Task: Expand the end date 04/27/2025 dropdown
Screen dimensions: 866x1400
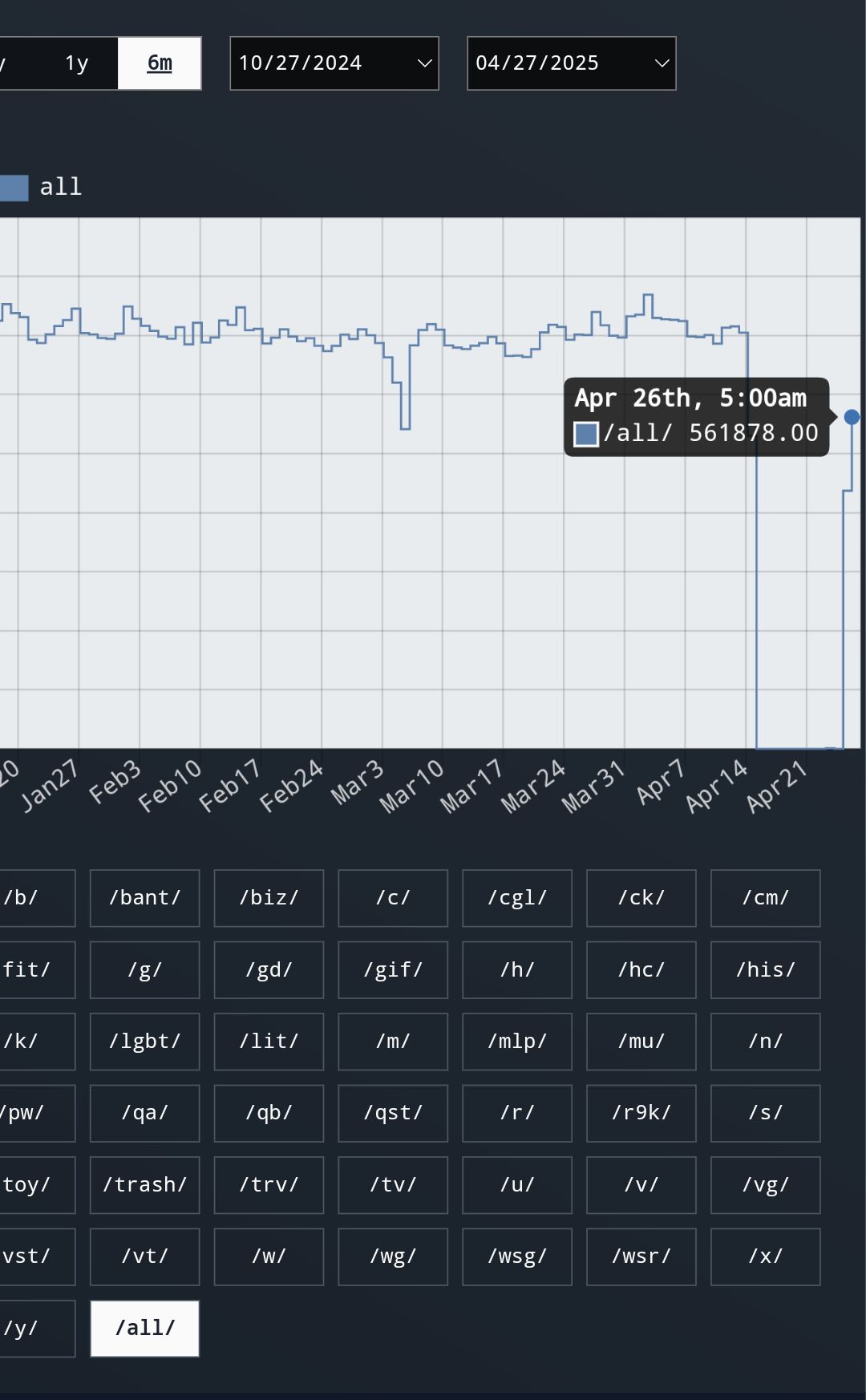Action: click(571, 63)
